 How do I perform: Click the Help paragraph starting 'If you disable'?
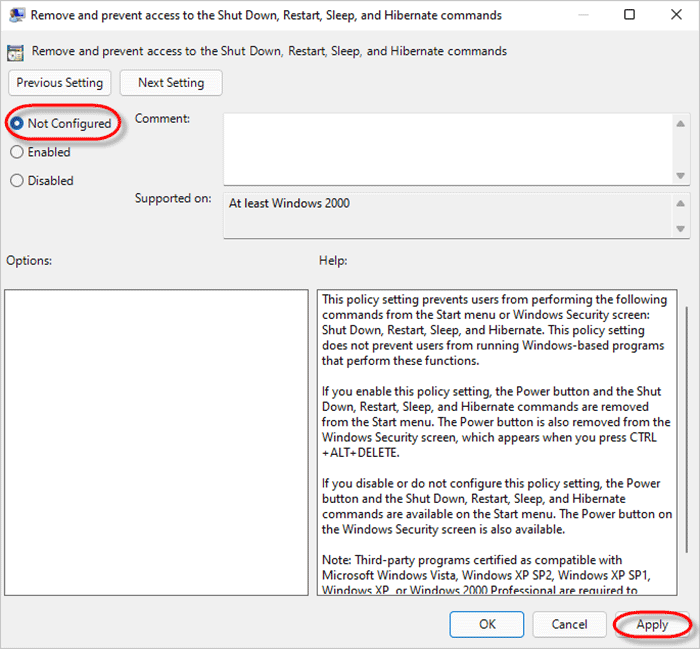(x=497, y=506)
